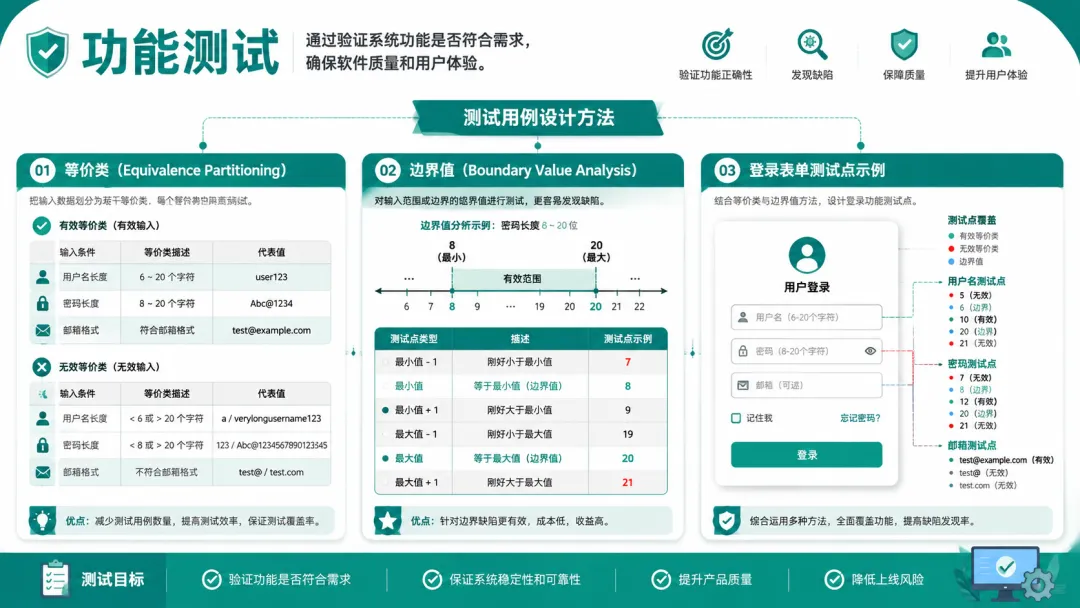Screen dimensions: 1080x608
Task: Click the 最大值 - 1 row label
Action: [x=416, y=434]
